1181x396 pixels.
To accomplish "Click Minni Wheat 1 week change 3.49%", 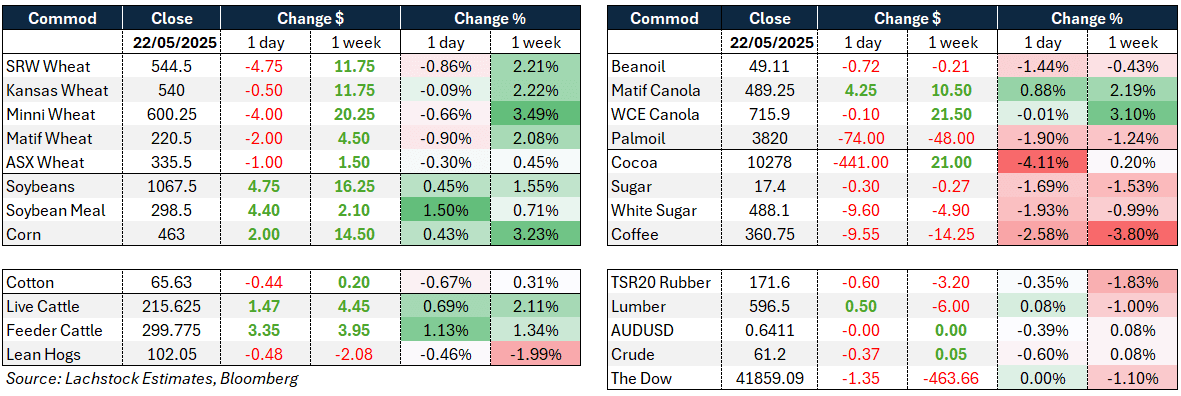I will [x=536, y=114].
